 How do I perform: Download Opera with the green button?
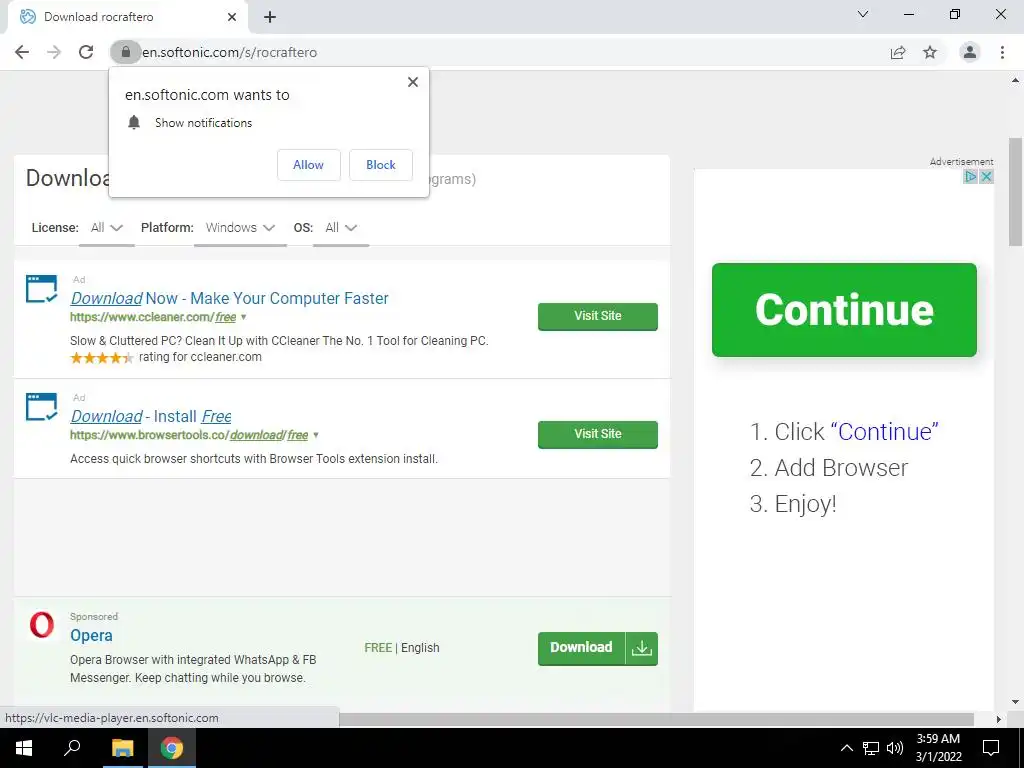581,648
